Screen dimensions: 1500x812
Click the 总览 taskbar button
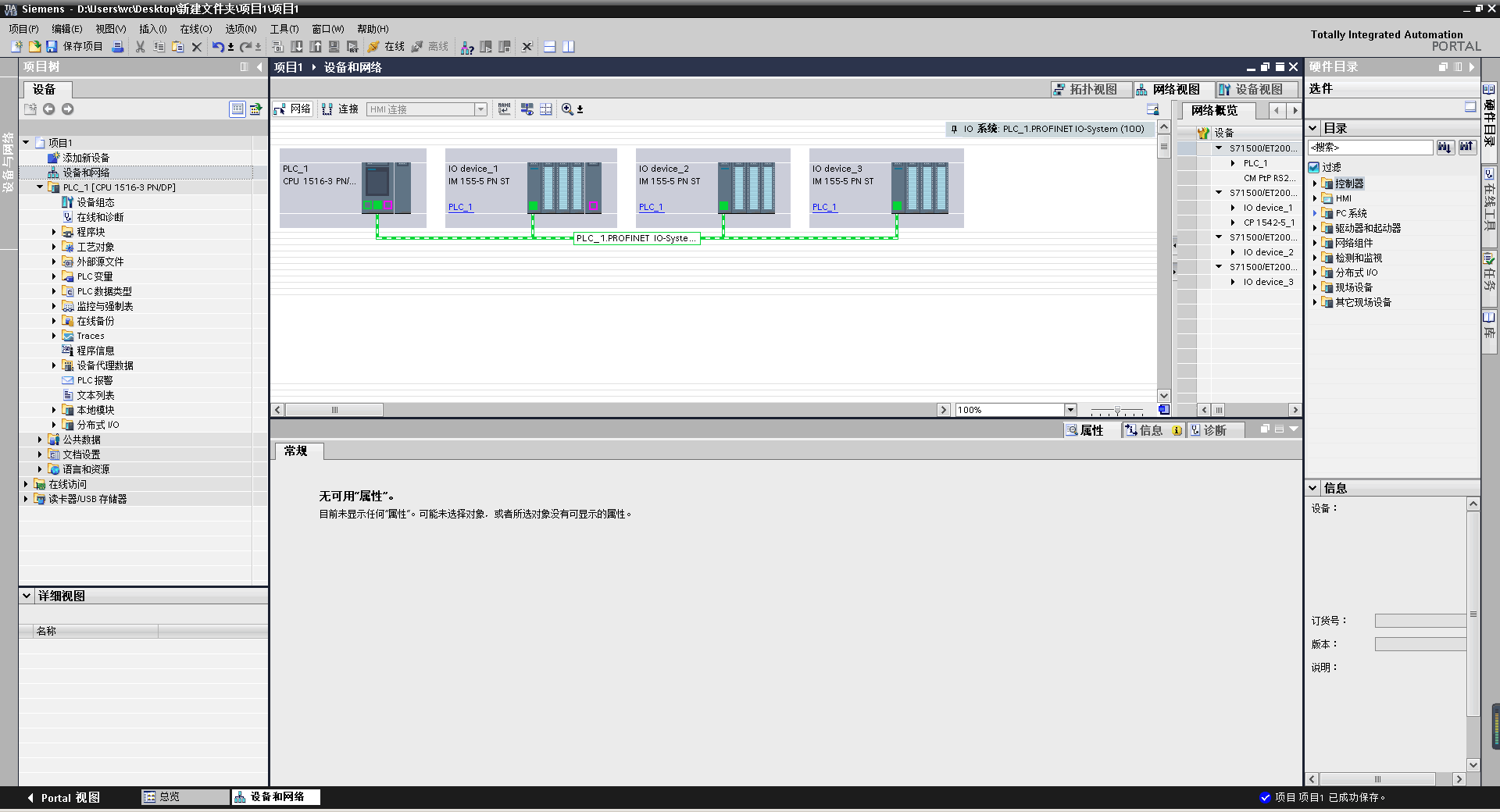pos(184,796)
